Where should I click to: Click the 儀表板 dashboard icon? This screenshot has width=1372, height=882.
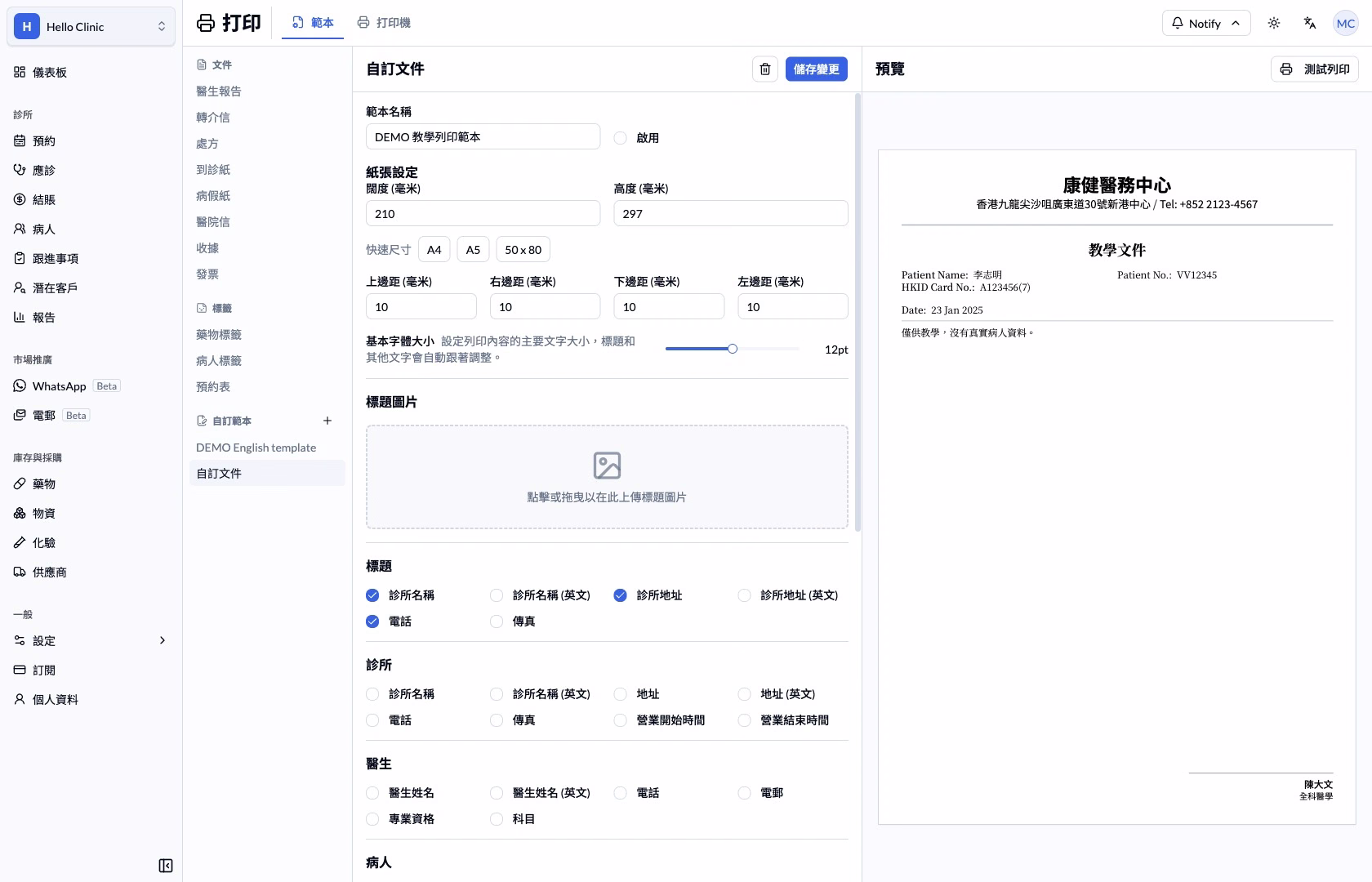click(x=20, y=73)
